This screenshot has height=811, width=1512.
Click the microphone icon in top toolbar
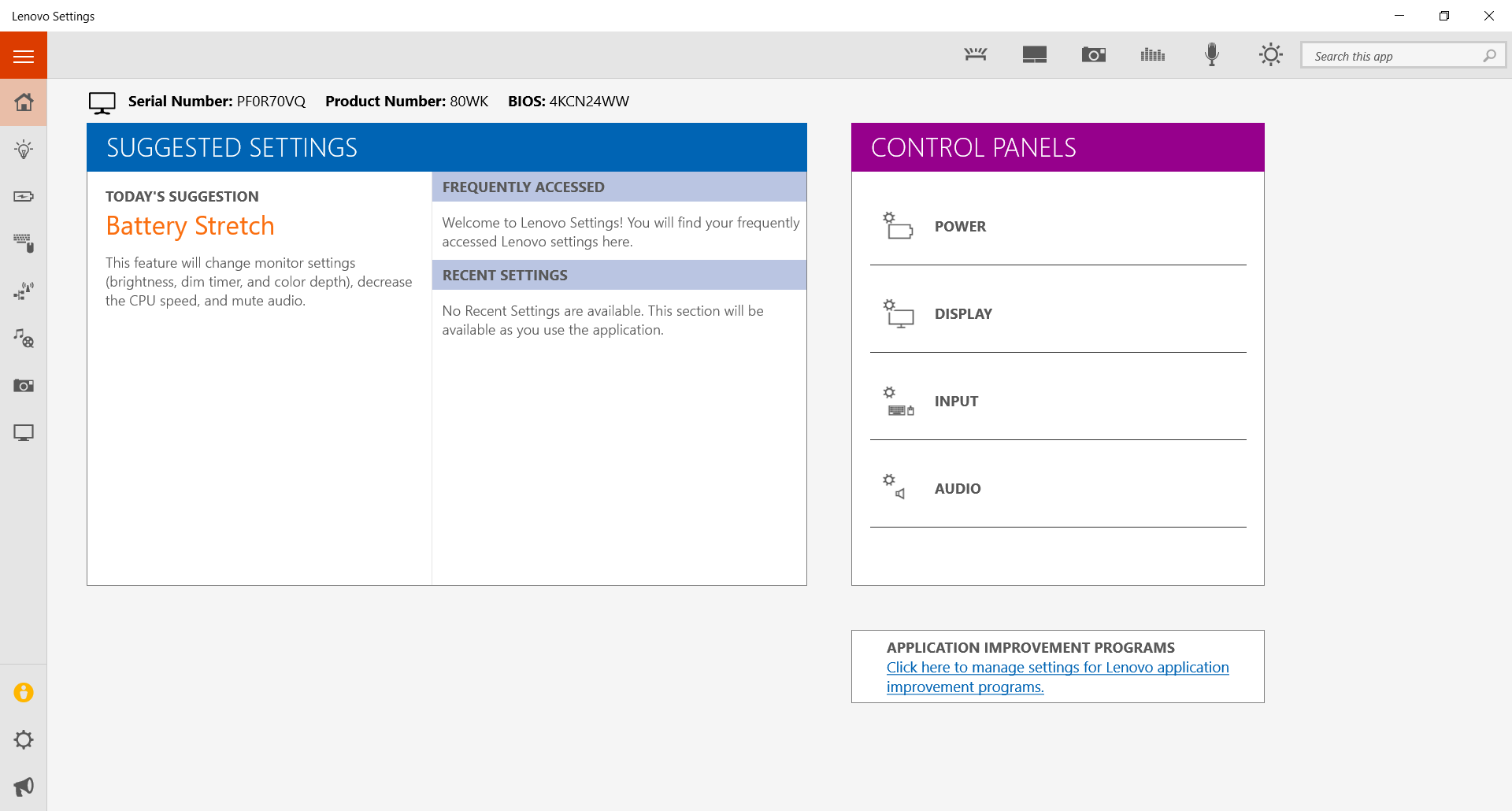(1212, 54)
